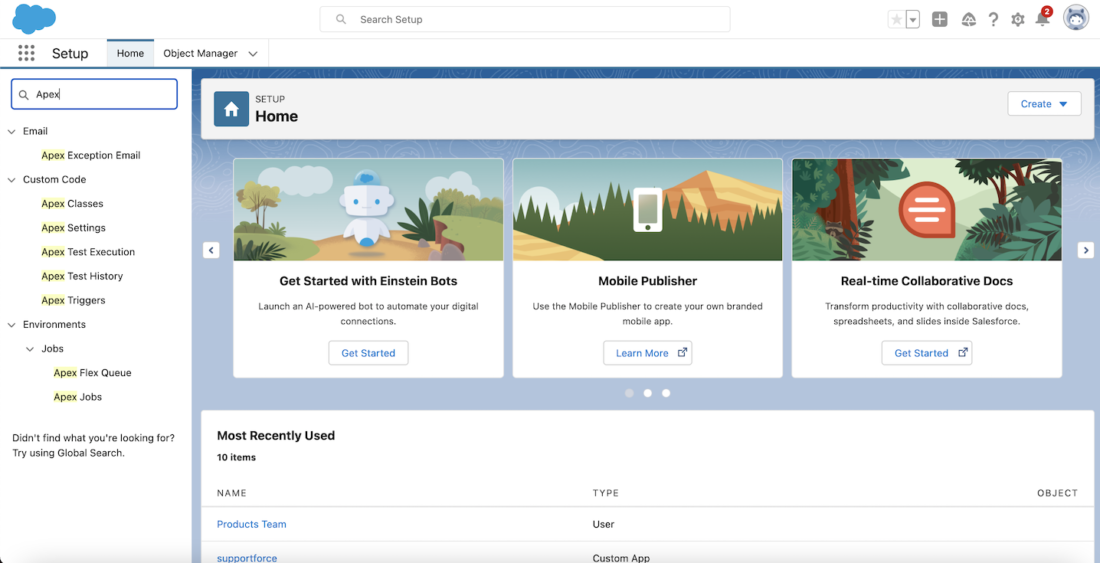Image resolution: width=1100 pixels, height=563 pixels.
Task: Collapse the Custom Code section
Action: [11, 179]
